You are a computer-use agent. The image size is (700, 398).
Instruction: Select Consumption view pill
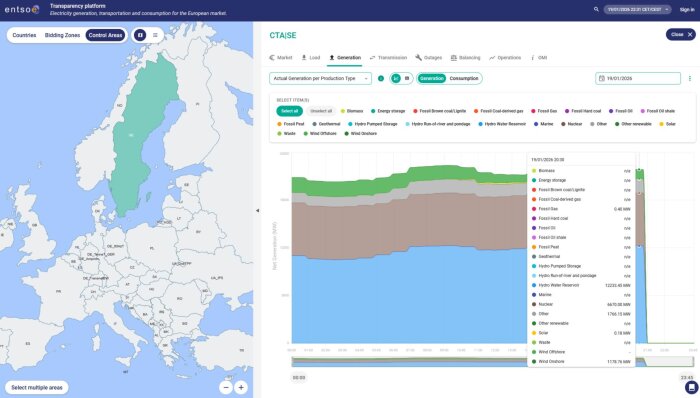click(x=463, y=79)
